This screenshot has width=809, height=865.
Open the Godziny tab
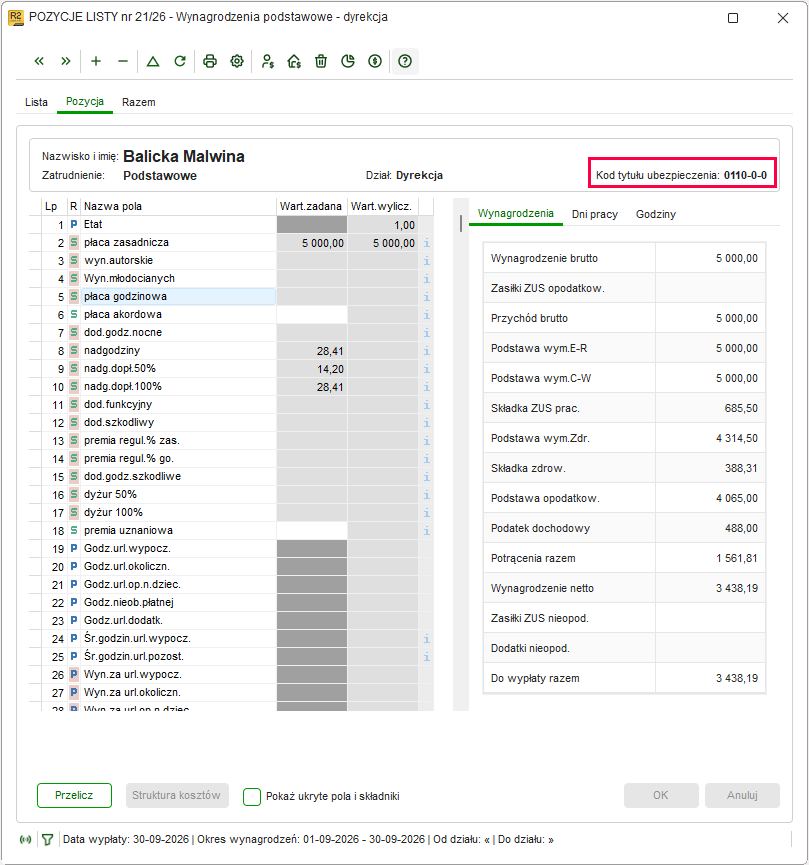pyautogui.click(x=656, y=214)
